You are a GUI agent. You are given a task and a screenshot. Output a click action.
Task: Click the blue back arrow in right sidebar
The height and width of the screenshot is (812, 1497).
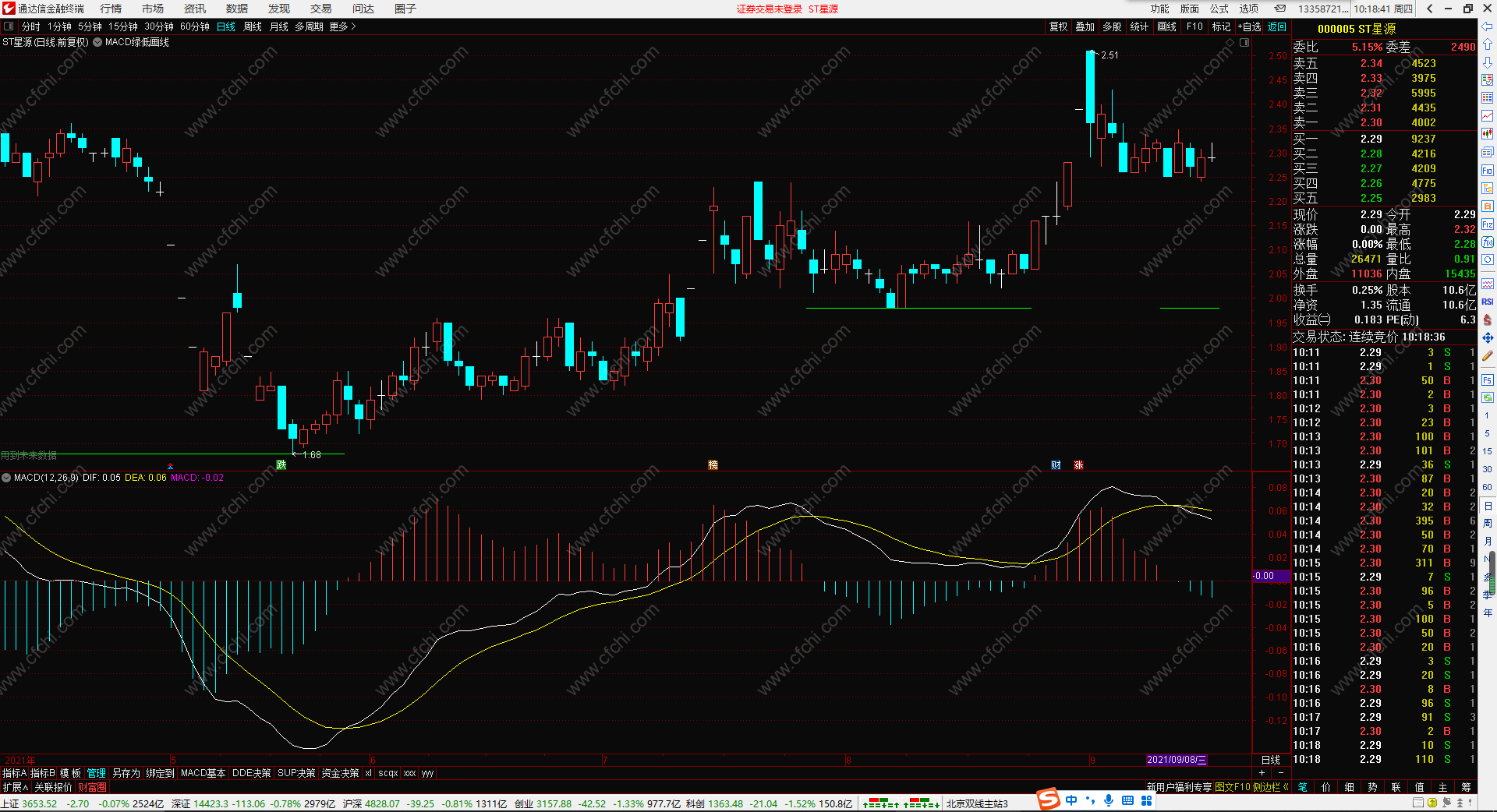click(1487, 26)
